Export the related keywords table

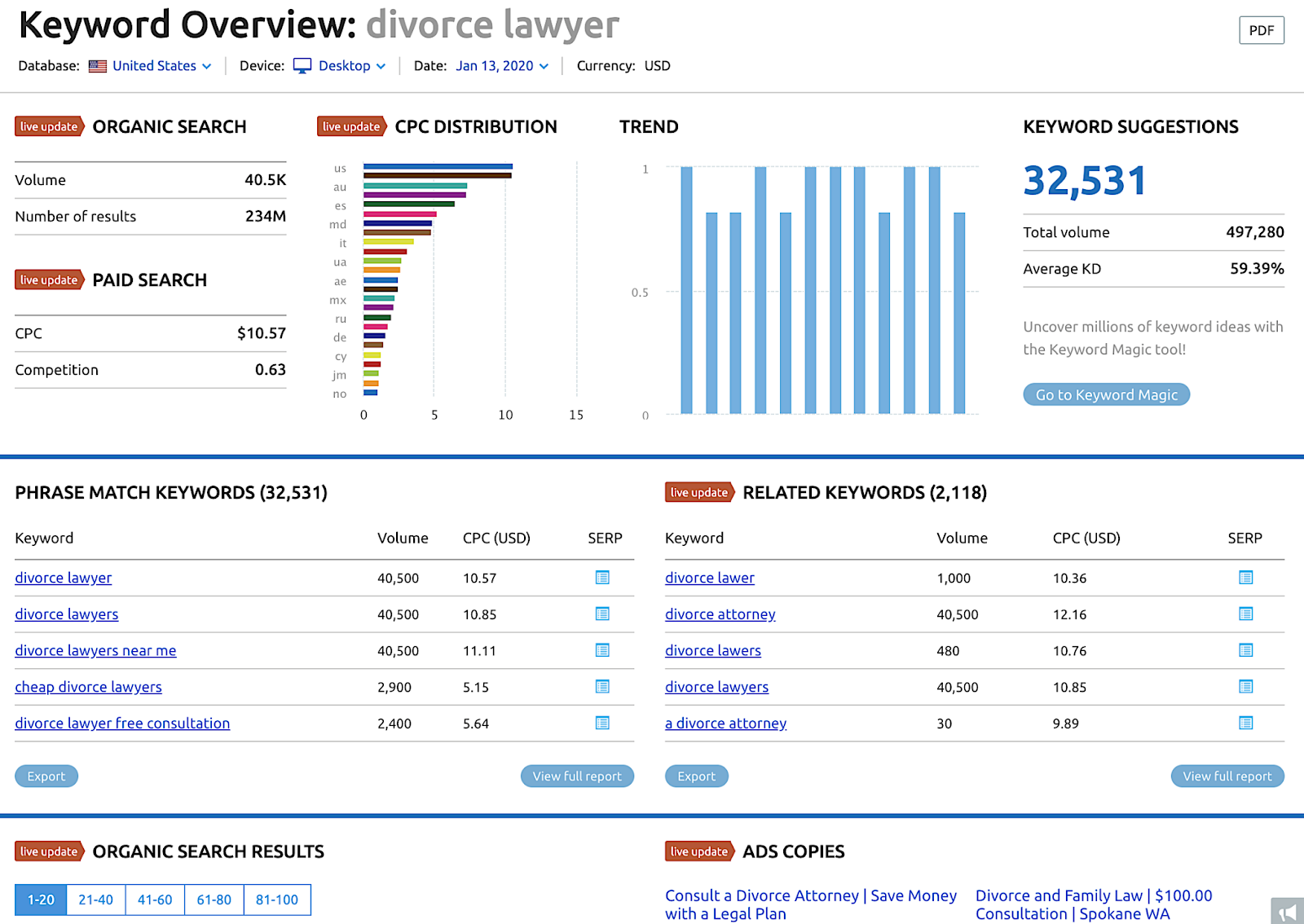[696, 777]
